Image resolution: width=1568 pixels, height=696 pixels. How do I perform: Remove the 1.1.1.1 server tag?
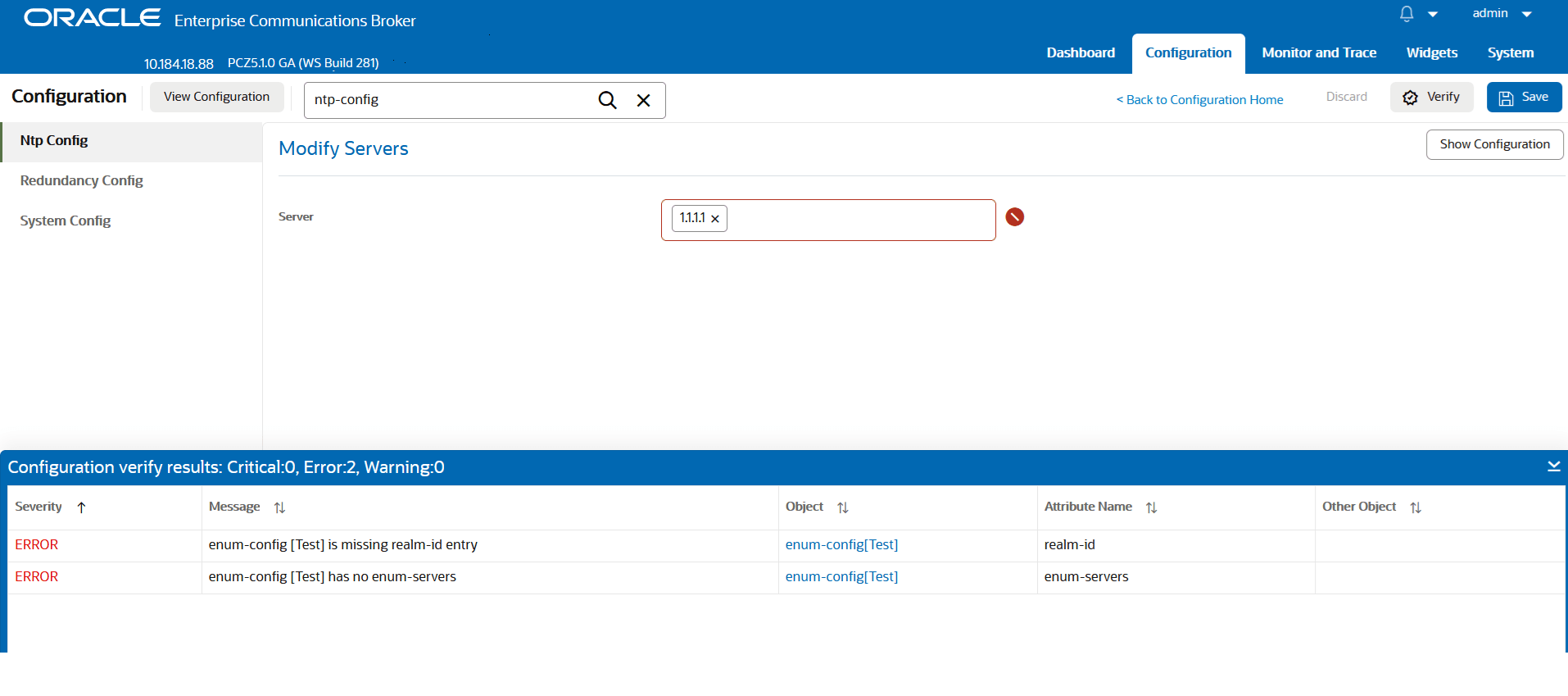[715, 219]
